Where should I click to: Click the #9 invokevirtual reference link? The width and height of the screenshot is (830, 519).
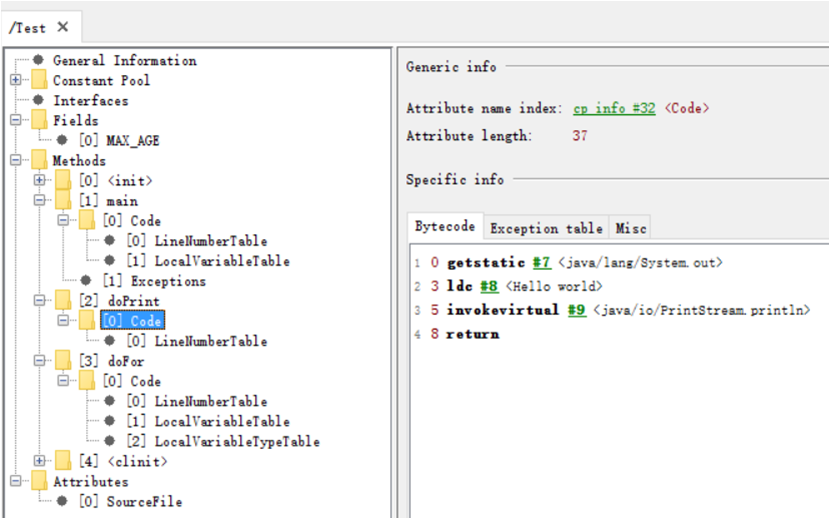[x=575, y=310]
